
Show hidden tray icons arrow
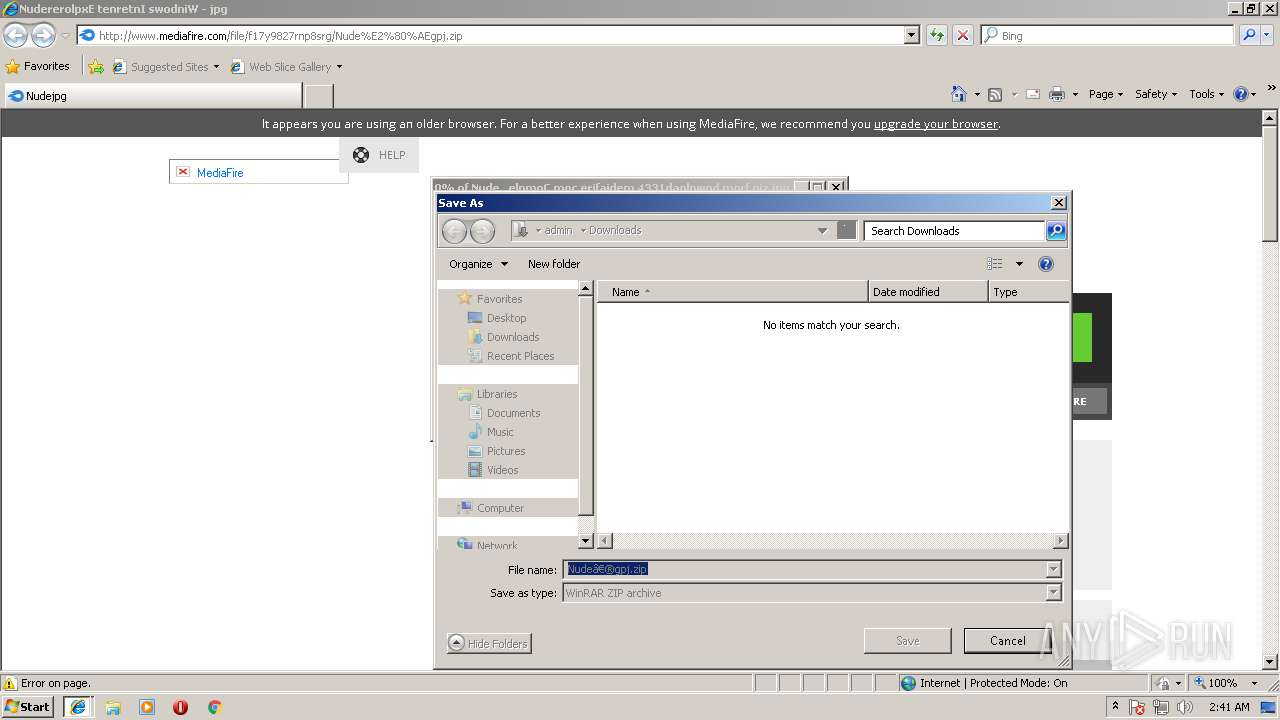pyautogui.click(x=1115, y=706)
